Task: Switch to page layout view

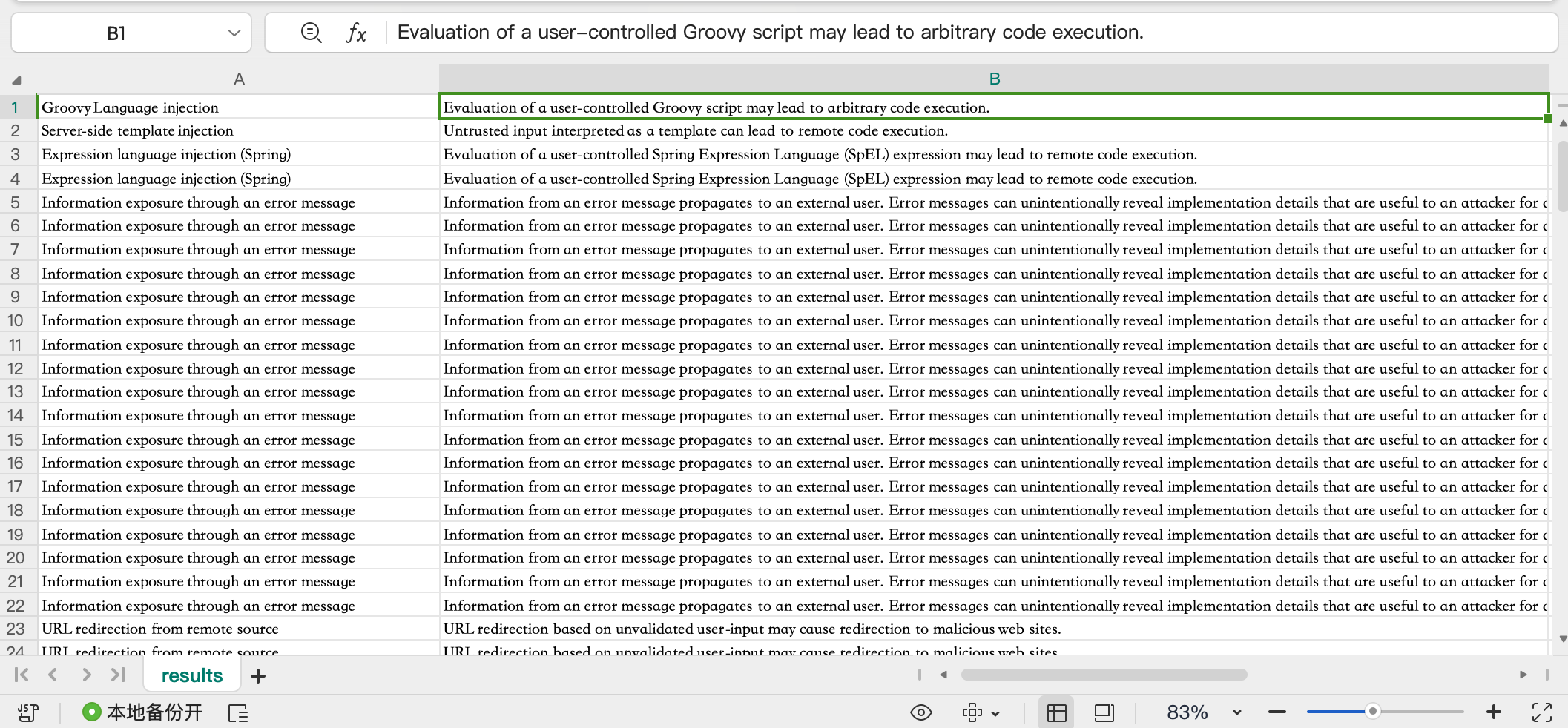Action: point(1104,713)
